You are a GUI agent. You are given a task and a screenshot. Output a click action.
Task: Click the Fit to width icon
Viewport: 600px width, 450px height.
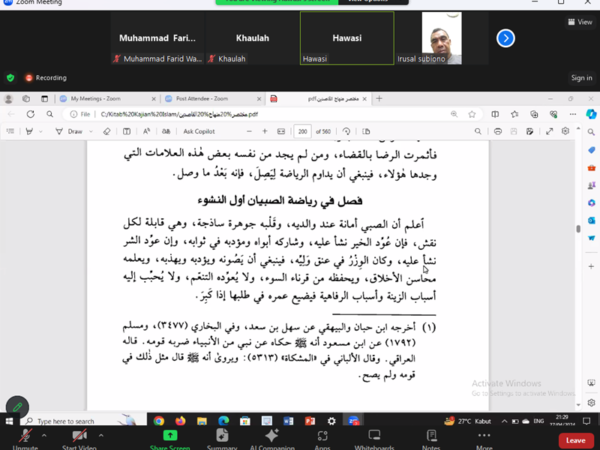tap(281, 131)
